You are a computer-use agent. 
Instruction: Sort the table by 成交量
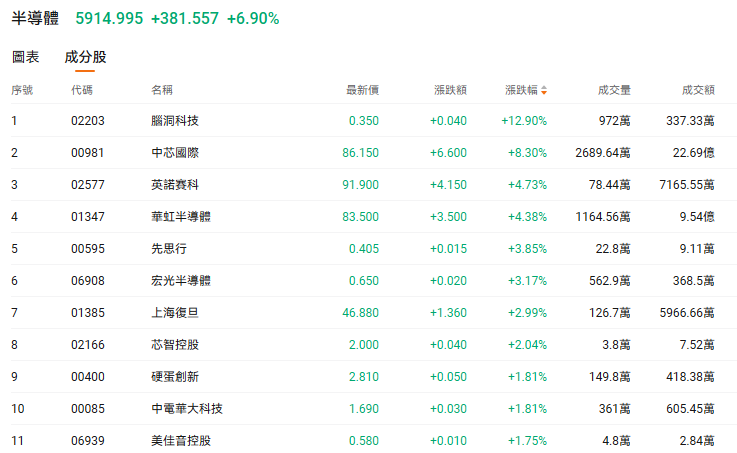click(613, 90)
